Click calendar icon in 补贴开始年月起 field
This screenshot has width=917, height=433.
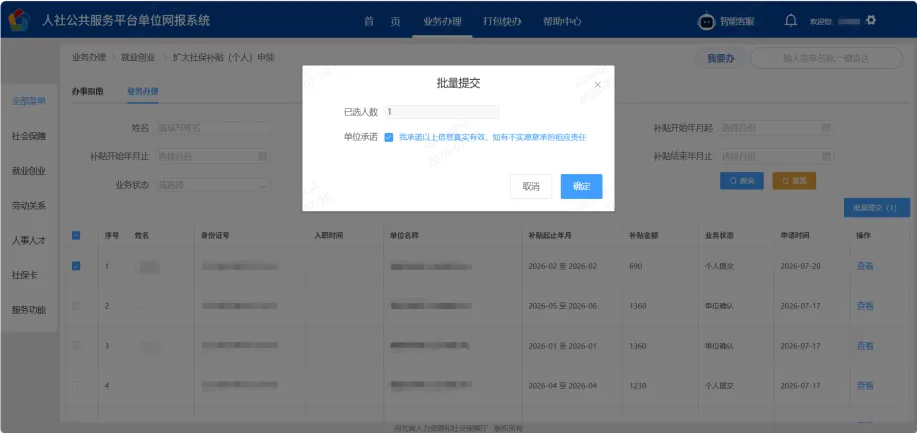(x=826, y=128)
